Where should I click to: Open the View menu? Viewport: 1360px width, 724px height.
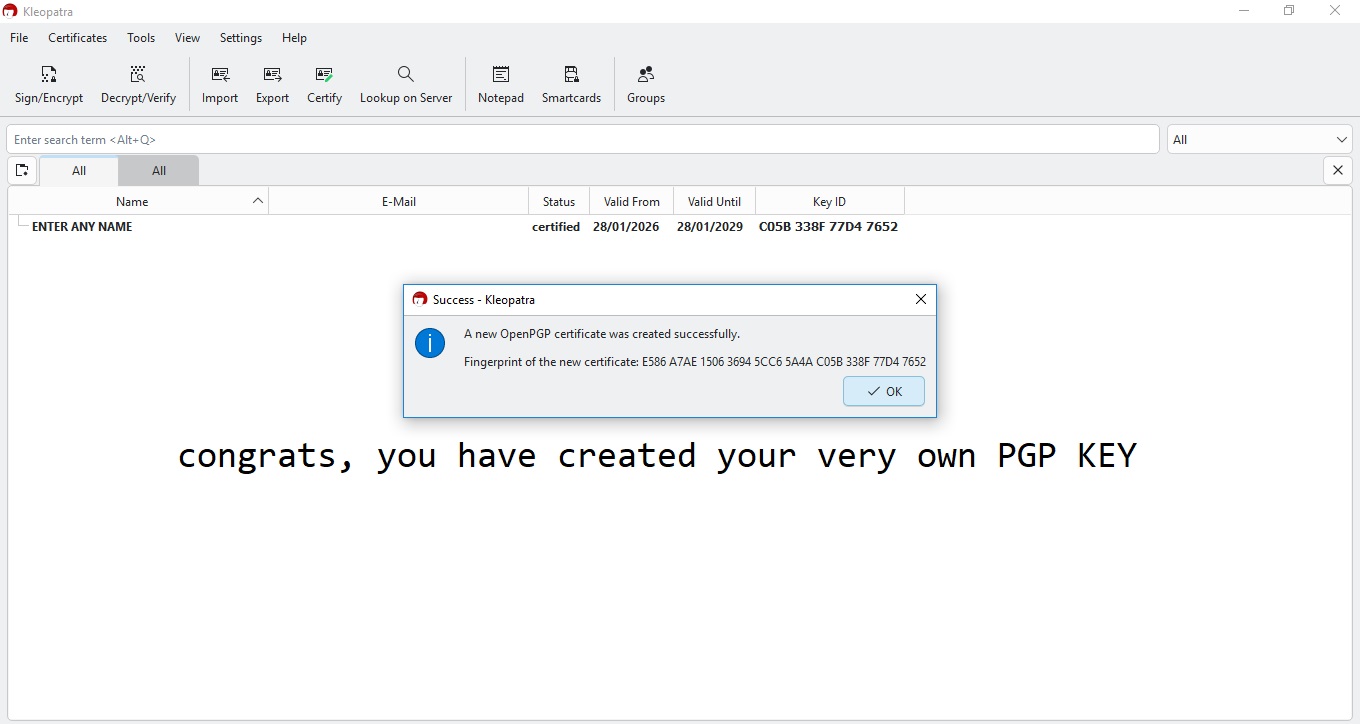click(188, 38)
